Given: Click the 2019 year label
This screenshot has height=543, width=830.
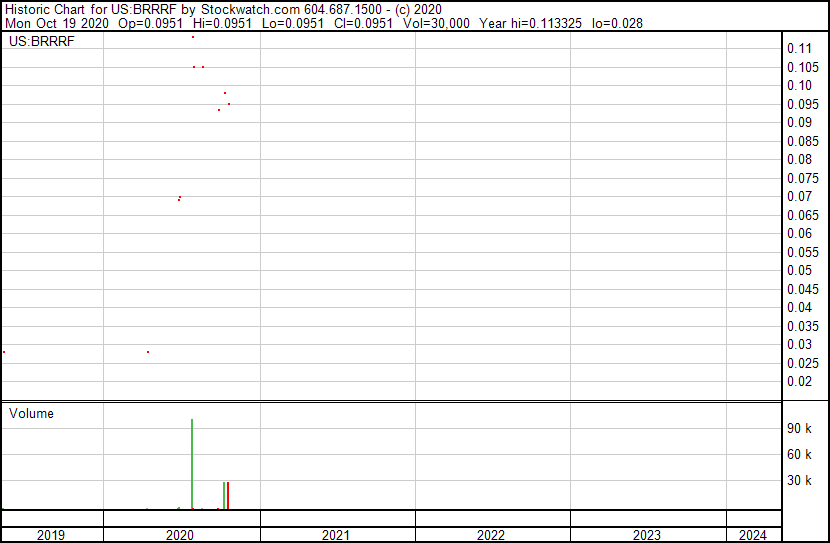Looking at the screenshot, I should pyautogui.click(x=51, y=535).
